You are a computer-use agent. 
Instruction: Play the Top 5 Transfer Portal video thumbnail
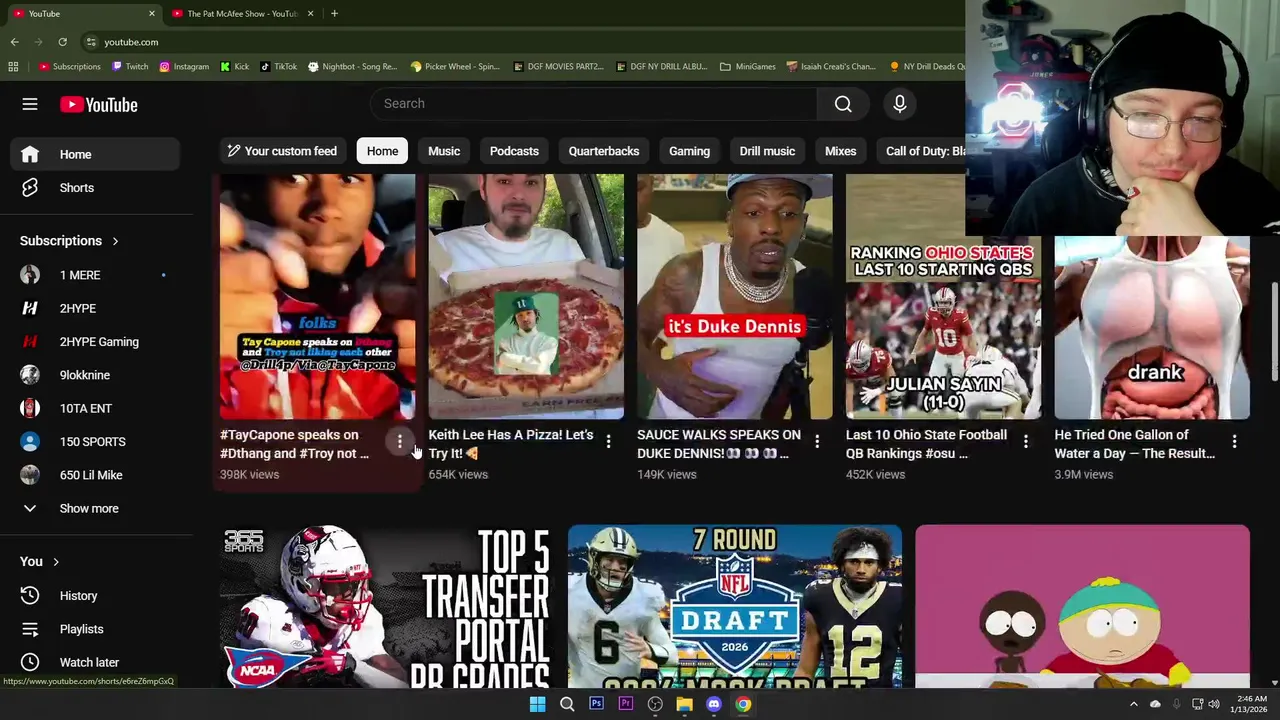[x=386, y=607]
